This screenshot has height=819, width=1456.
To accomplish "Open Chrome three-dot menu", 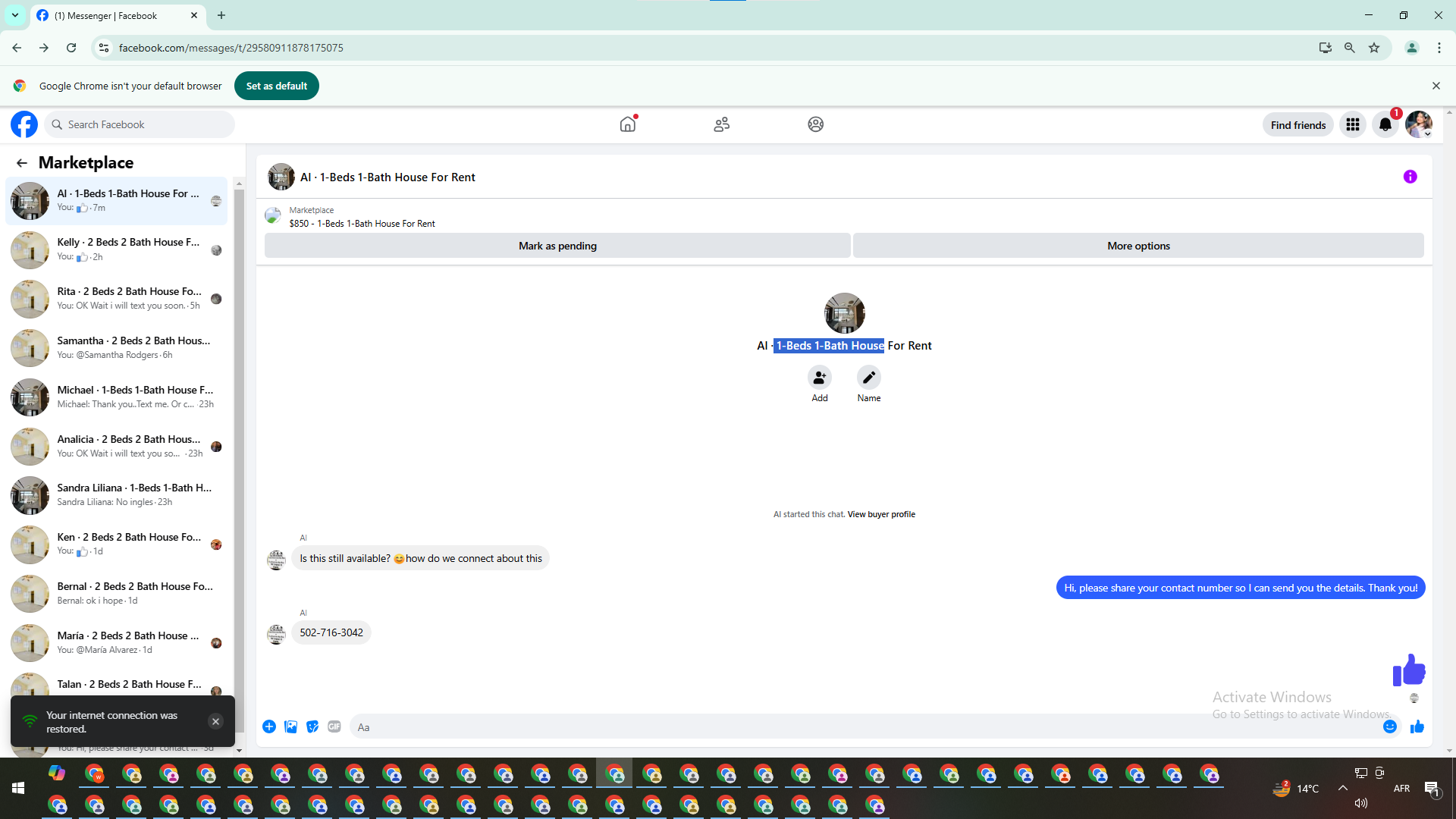I will click(x=1439, y=48).
